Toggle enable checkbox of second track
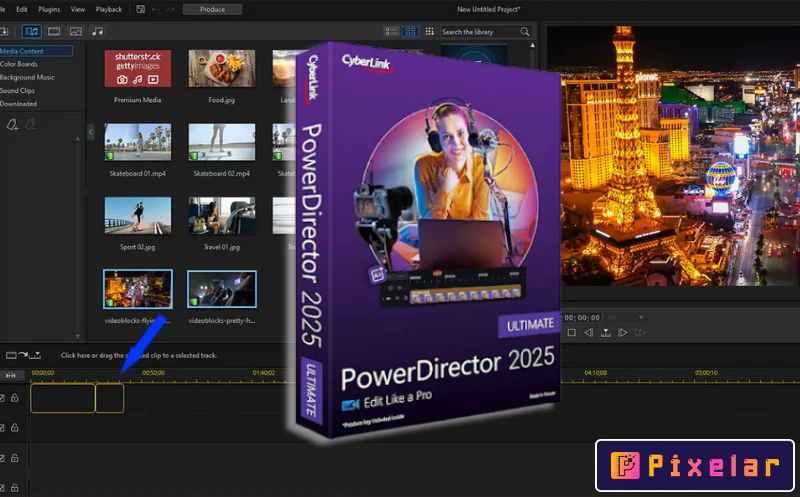Viewport: 800px width, 497px height. (2, 428)
